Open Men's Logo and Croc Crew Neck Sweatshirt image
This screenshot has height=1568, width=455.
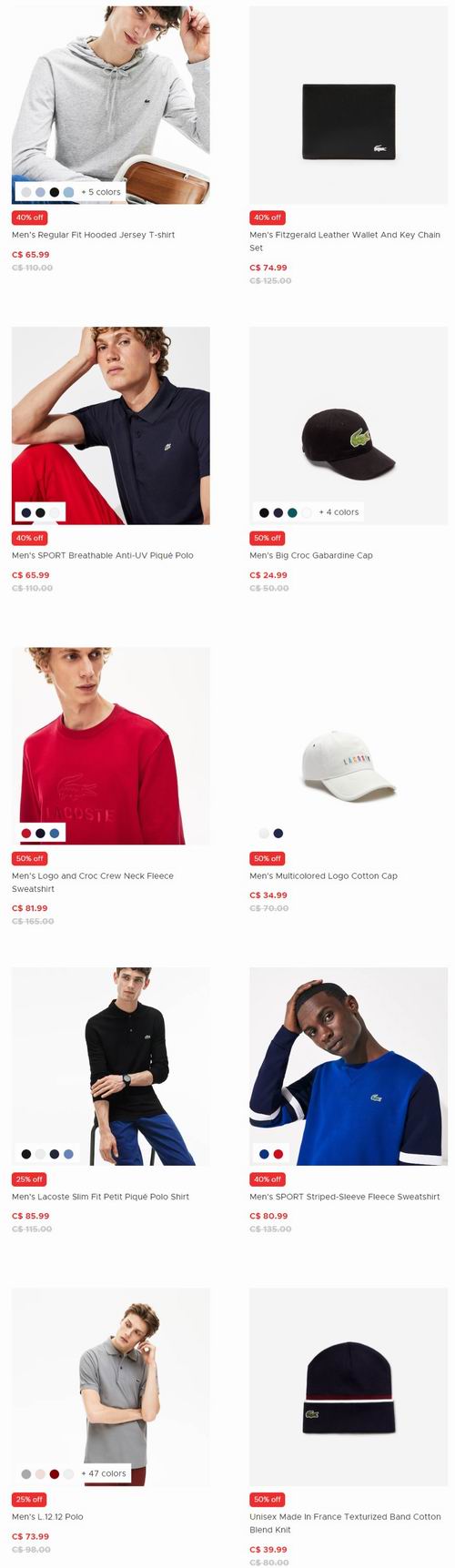click(x=111, y=745)
